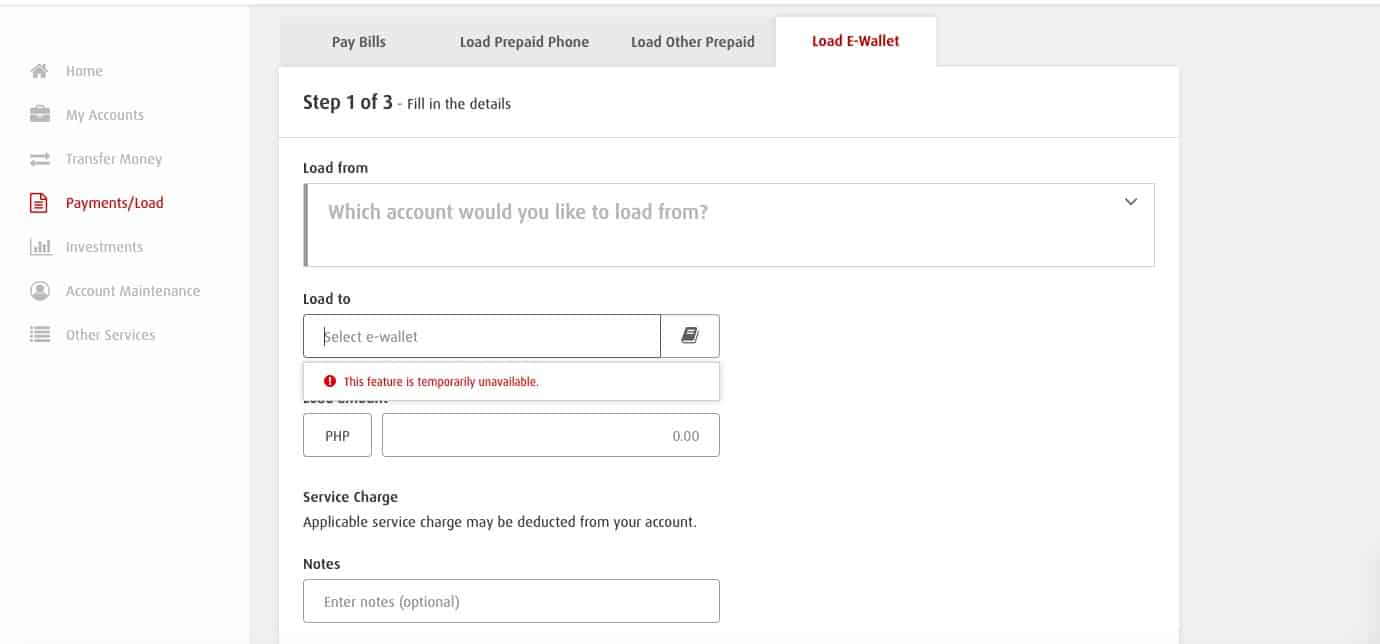Click the load amount input field
Screen dimensions: 1380x644
(x=550, y=436)
